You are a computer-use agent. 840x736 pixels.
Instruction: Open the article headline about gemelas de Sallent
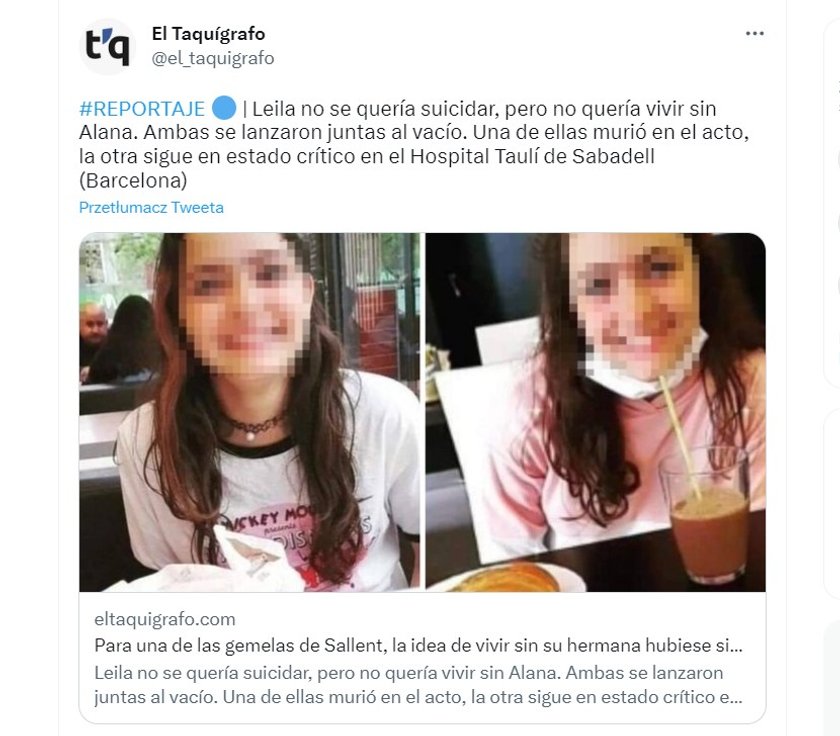(x=418, y=645)
